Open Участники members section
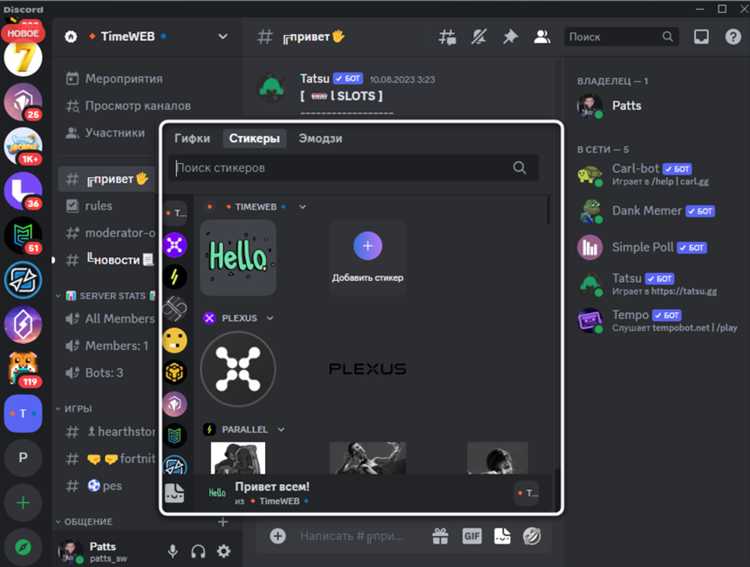The image size is (750, 567). (106, 133)
